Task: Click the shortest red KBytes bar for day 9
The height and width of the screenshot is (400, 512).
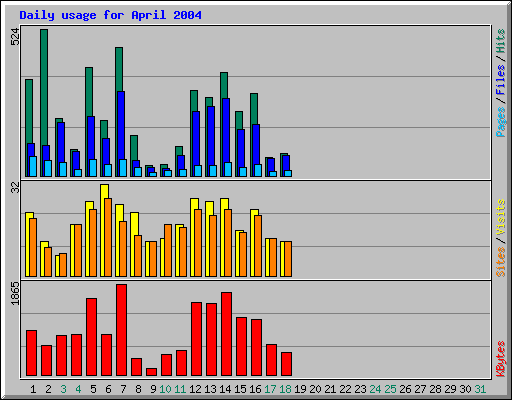Action: point(151,372)
